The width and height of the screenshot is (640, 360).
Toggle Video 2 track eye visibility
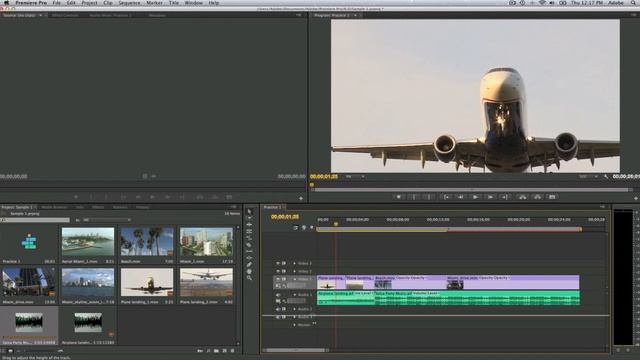coord(278,271)
